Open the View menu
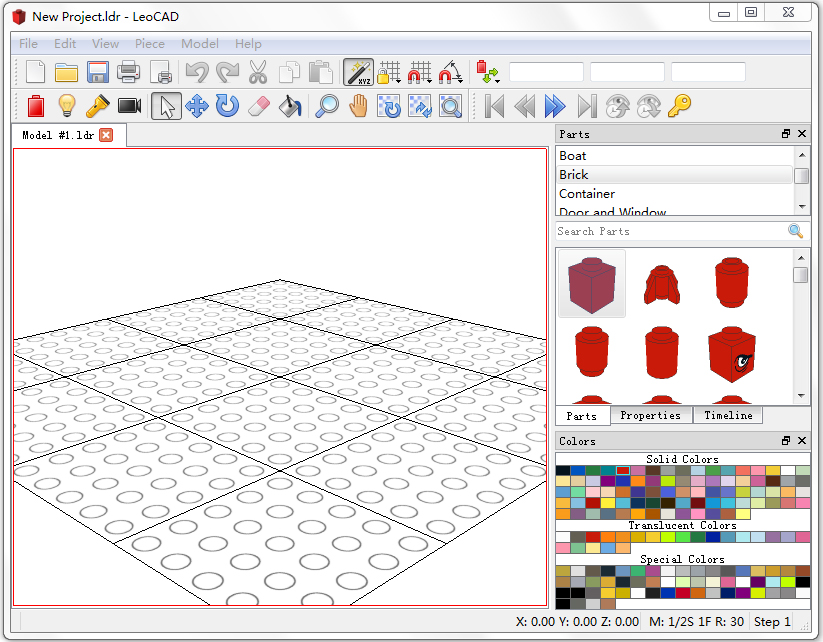This screenshot has height=642, width=823. [105, 44]
